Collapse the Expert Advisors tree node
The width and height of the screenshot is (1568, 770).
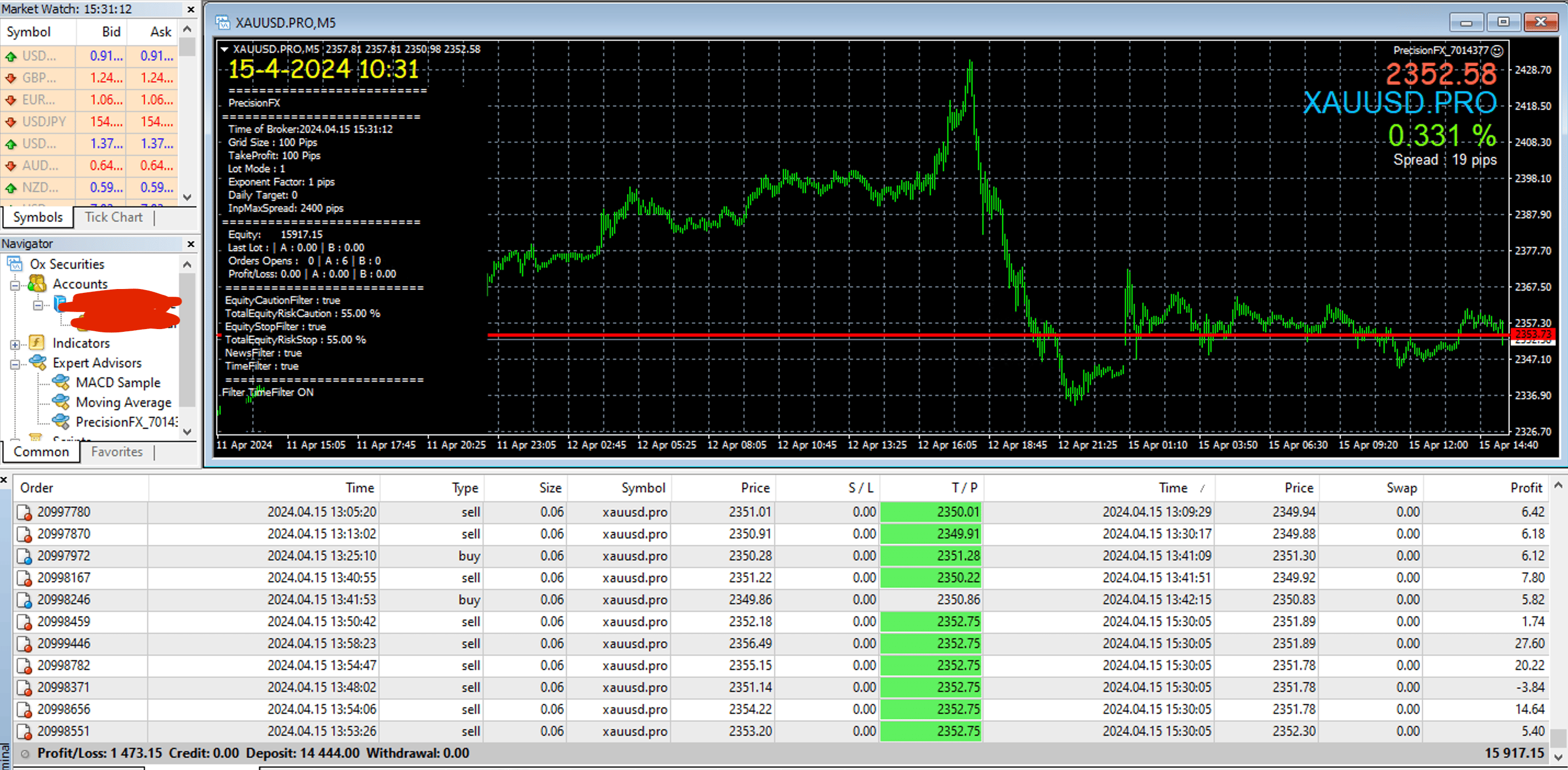(15, 364)
